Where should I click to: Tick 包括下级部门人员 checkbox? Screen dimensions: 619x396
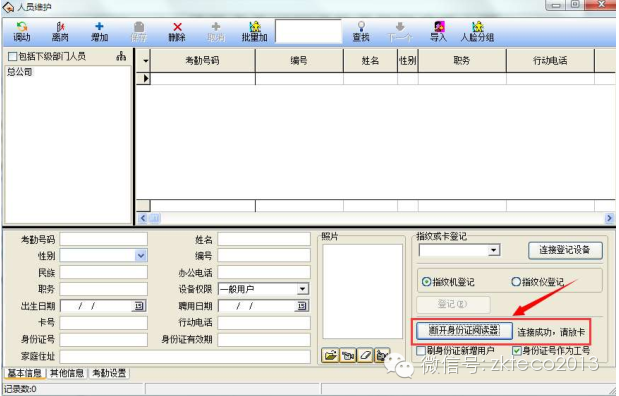coord(13,56)
